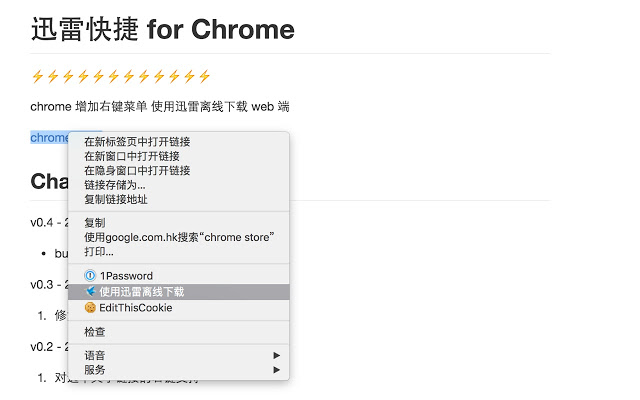Screen dimensions: 640x400
Task: Choose 在新窗口中打开链接 from context menu
Action: pos(179,156)
